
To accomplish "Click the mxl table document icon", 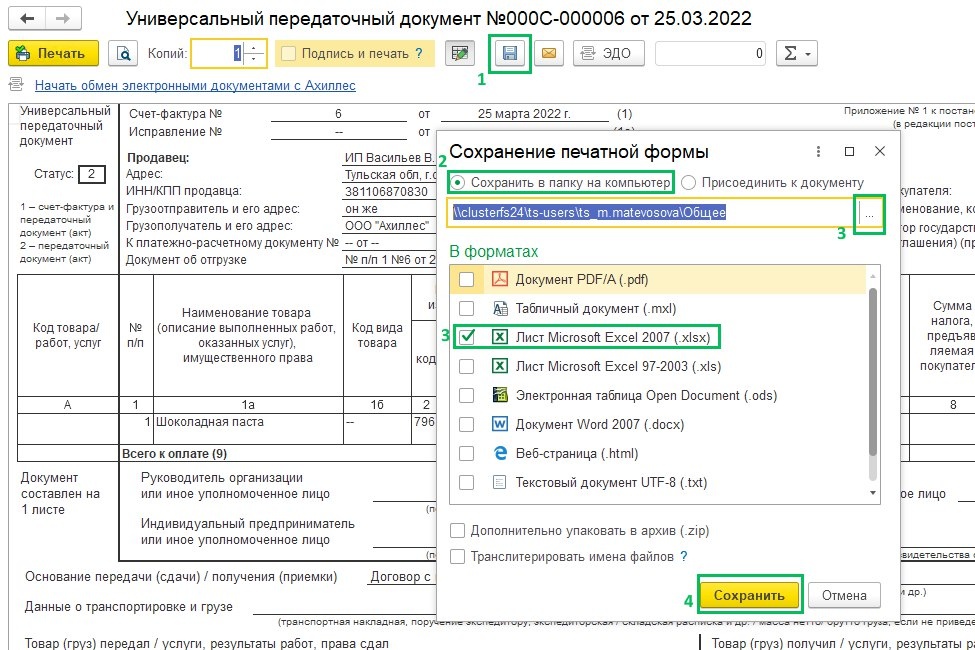I will (500, 308).
